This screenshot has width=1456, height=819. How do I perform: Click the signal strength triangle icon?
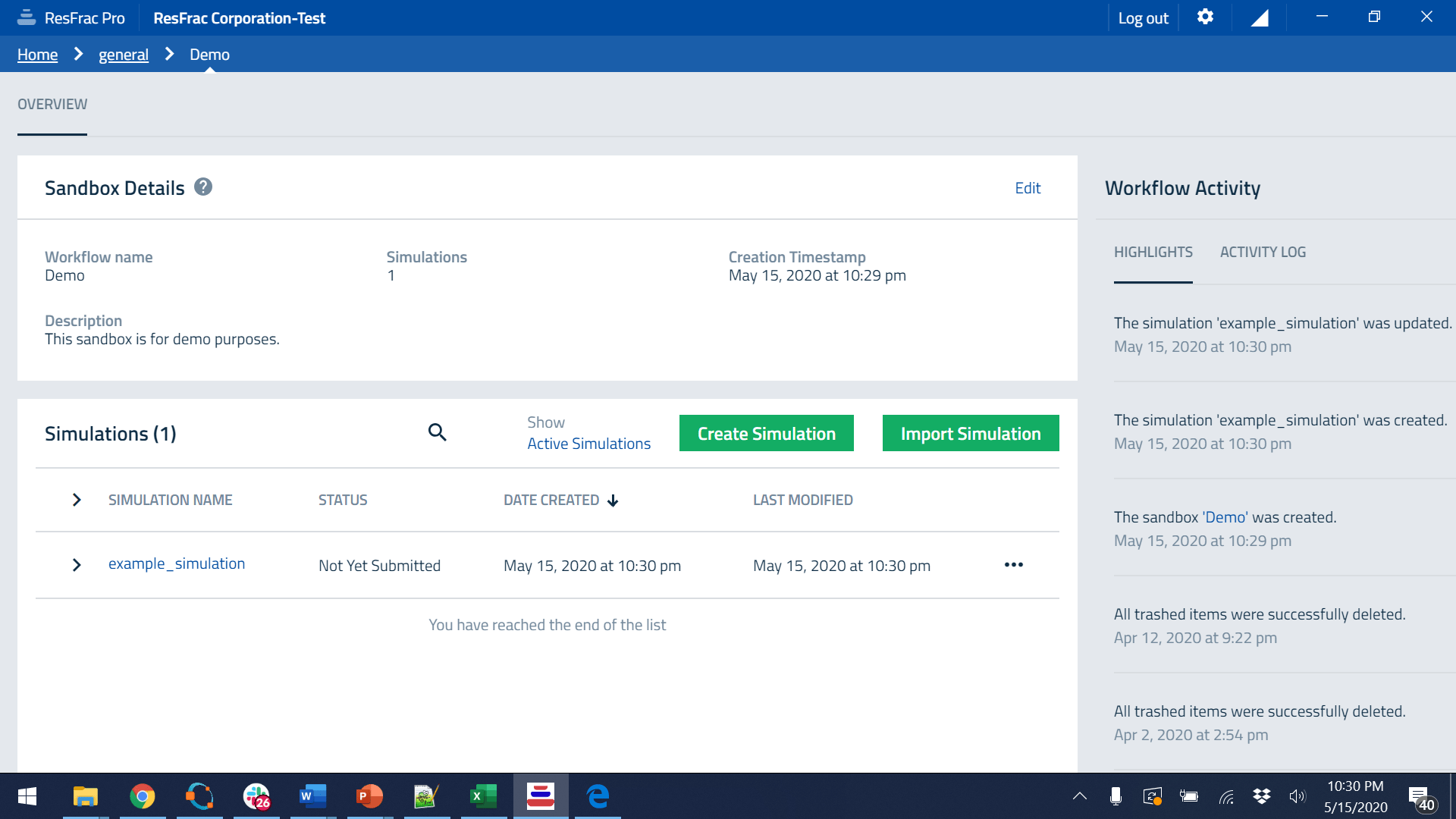(1260, 18)
